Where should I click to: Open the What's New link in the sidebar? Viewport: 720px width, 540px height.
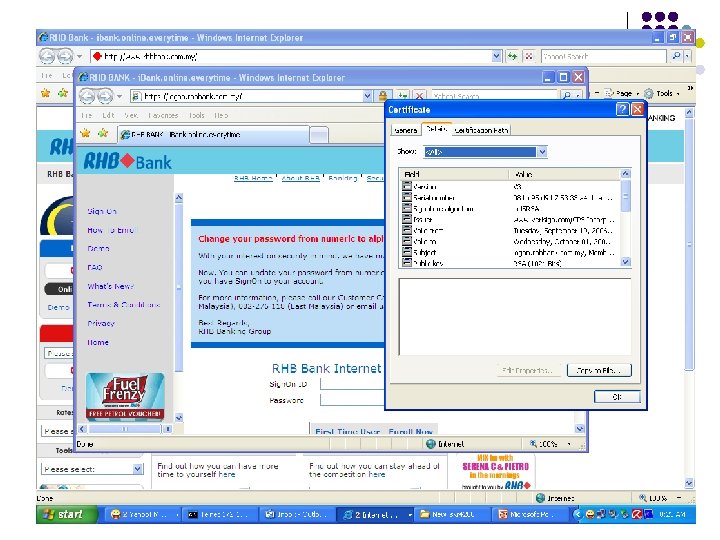(110, 286)
